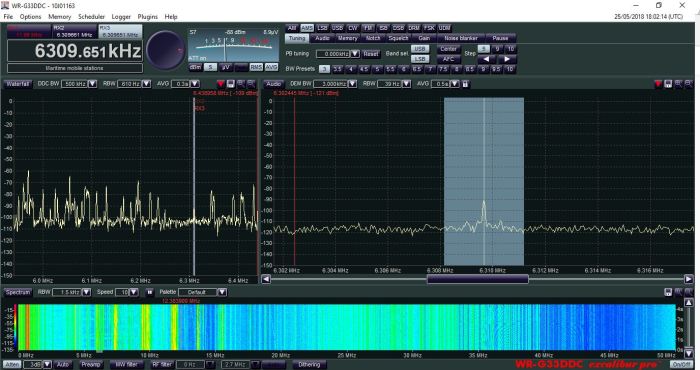
Task: Select FSK demodulation mode
Action: 429,28
